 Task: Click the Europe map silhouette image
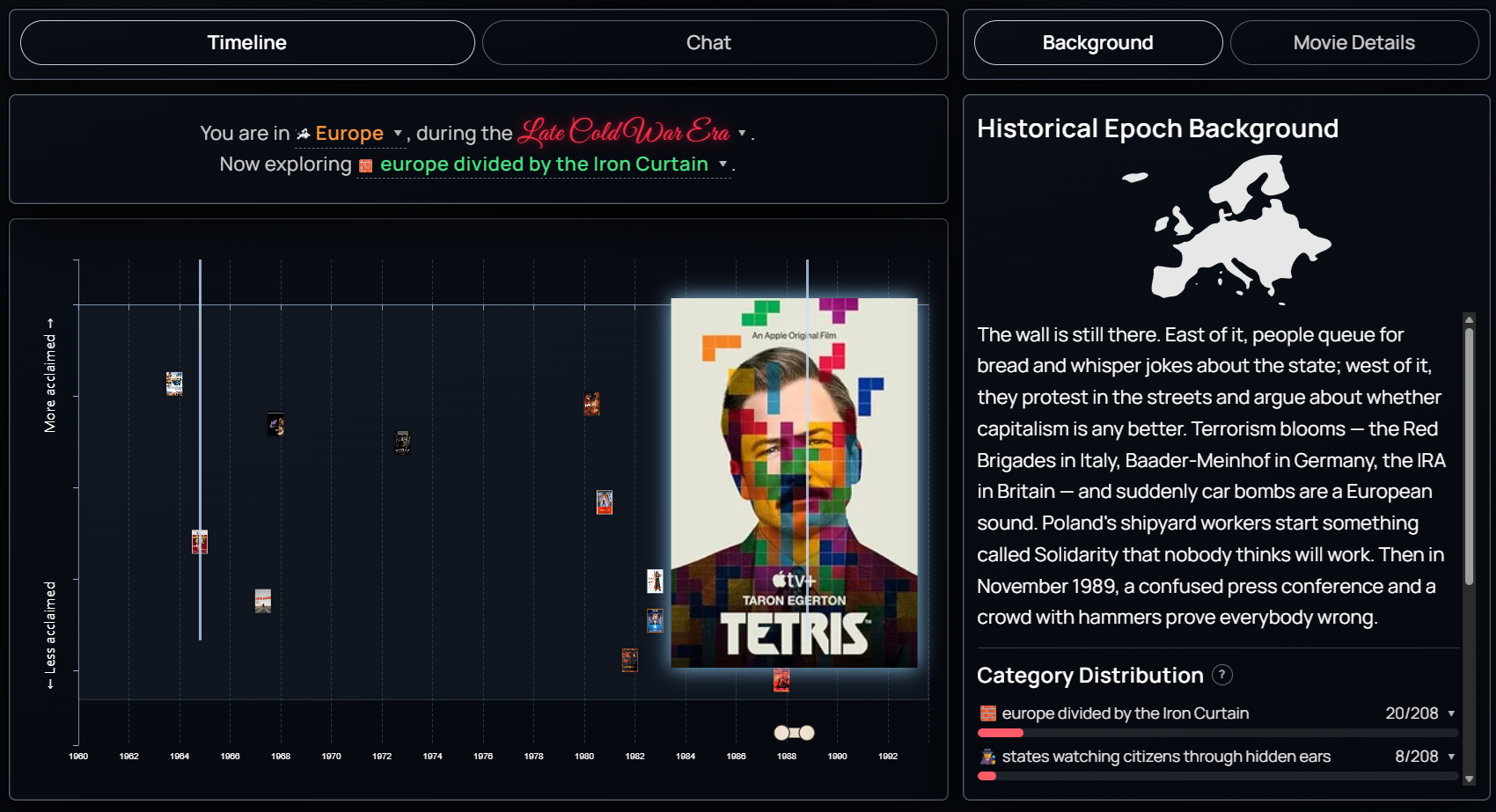1226,229
